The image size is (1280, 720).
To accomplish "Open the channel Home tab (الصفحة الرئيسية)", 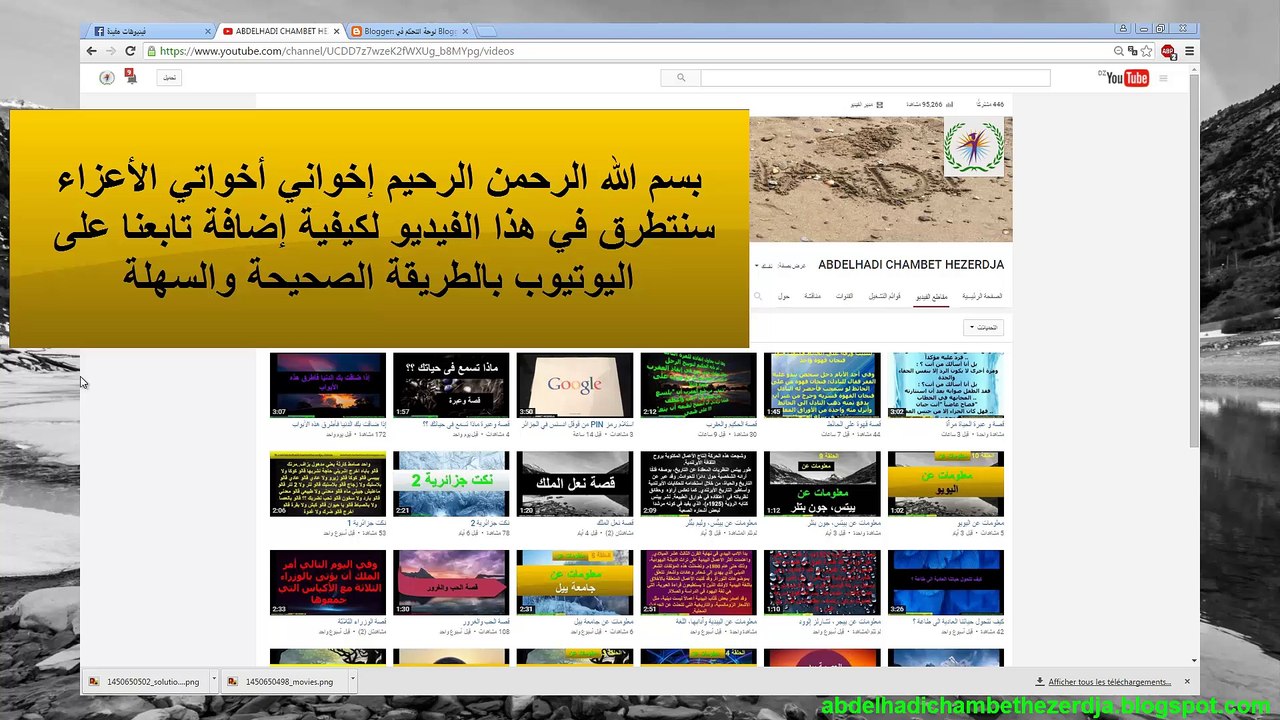I will (x=982, y=296).
